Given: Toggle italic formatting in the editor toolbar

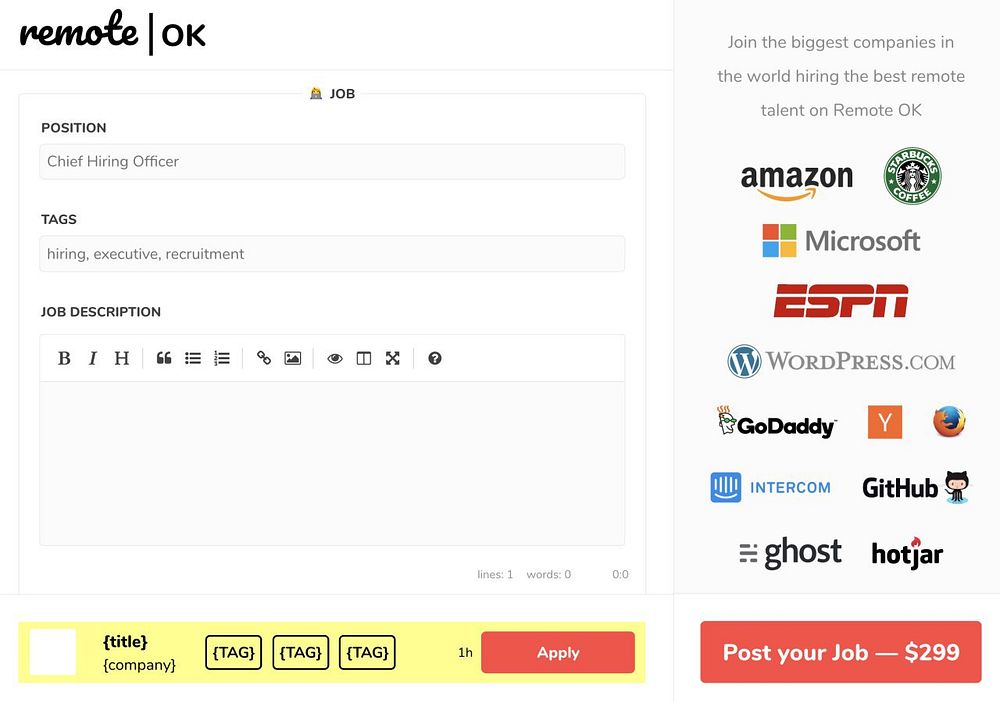Looking at the screenshot, I should click(93, 358).
